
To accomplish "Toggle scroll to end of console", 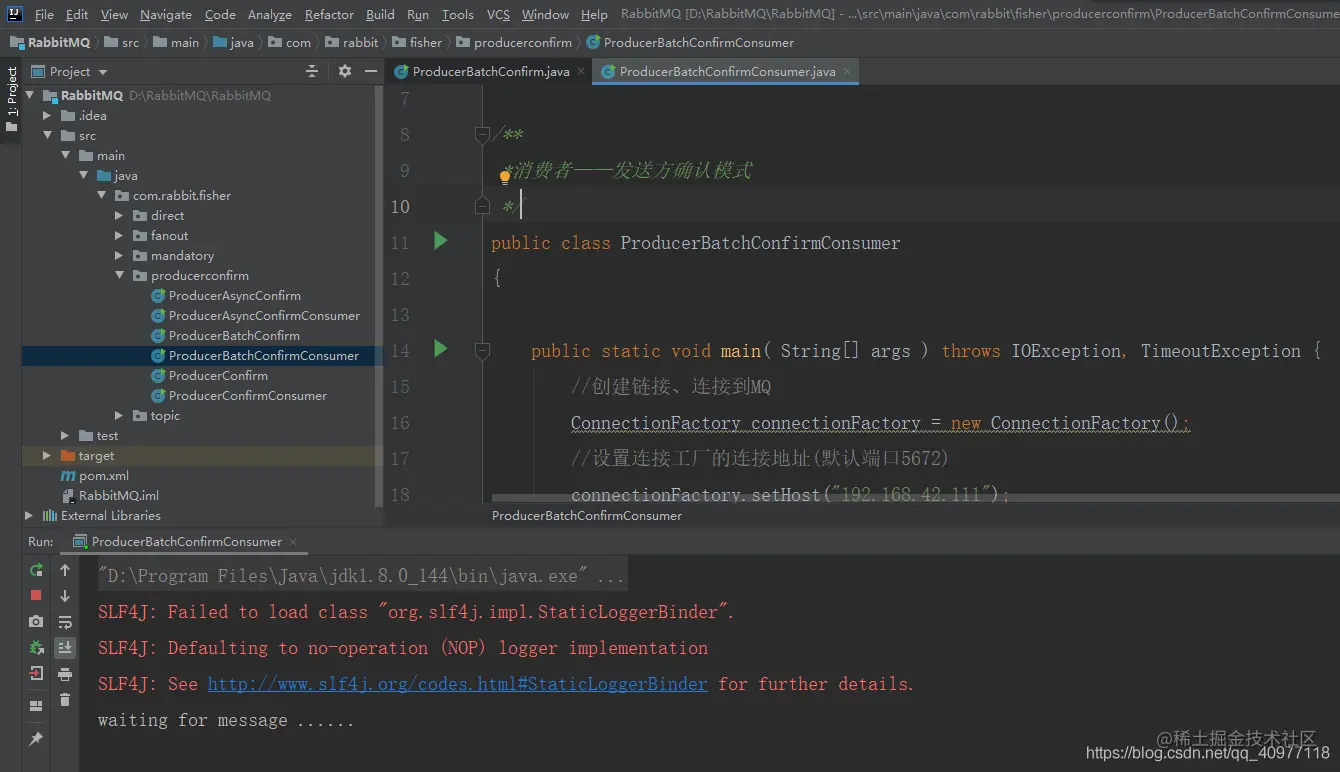I will (65, 648).
